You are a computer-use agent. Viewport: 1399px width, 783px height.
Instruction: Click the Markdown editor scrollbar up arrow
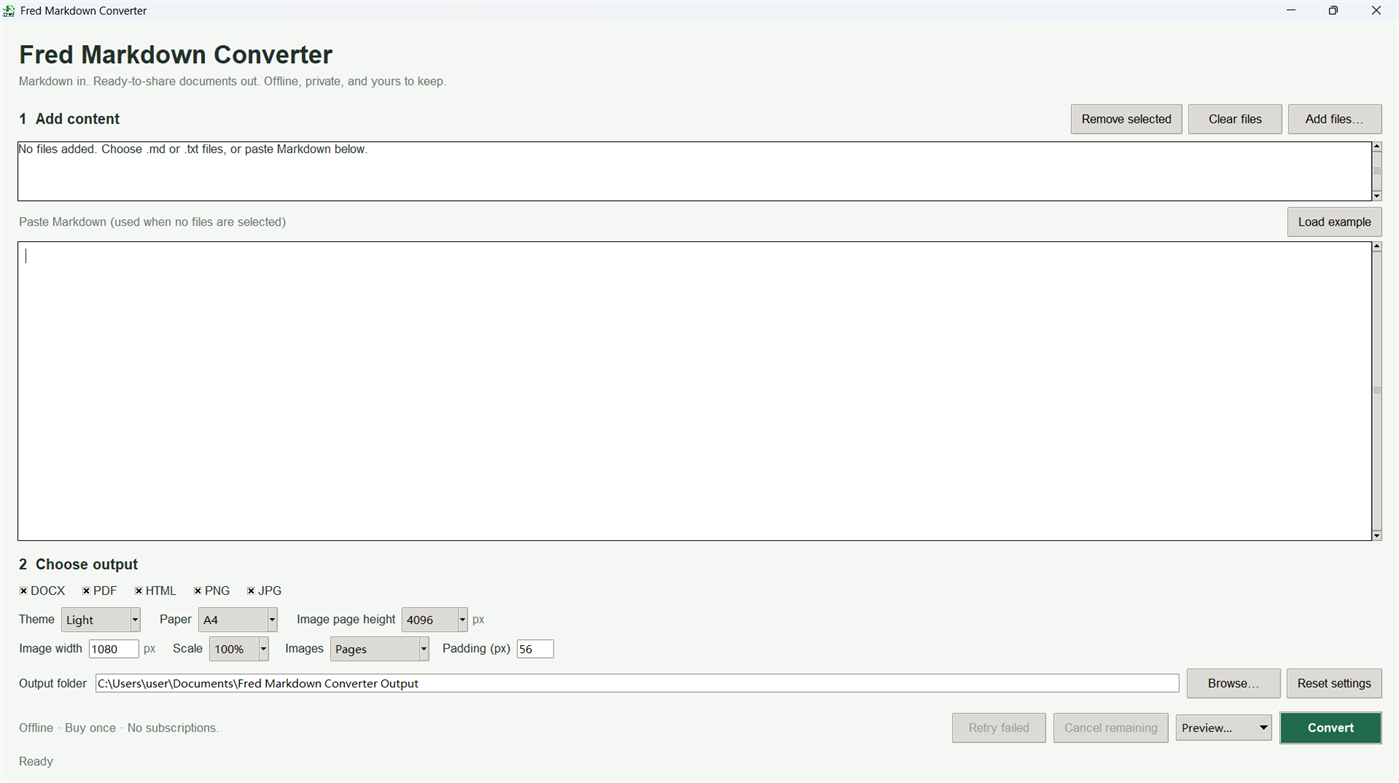(1377, 247)
